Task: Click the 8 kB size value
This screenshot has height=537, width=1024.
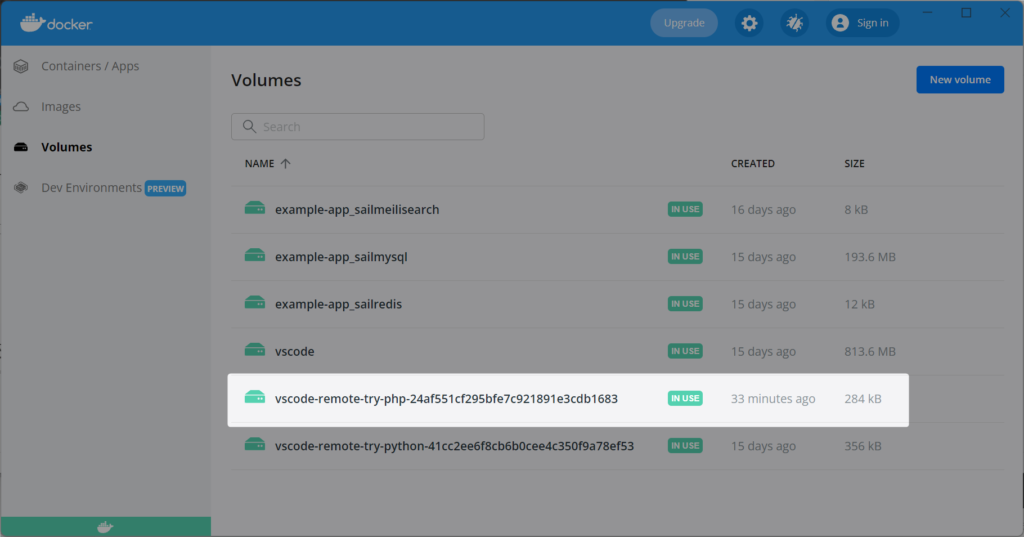Action: click(856, 210)
